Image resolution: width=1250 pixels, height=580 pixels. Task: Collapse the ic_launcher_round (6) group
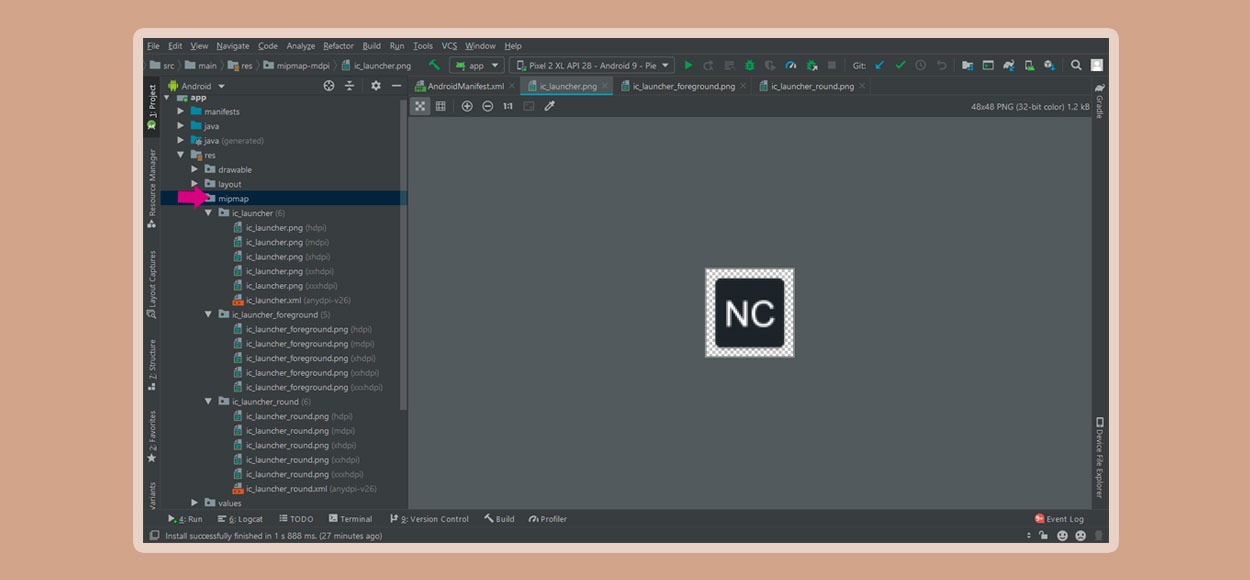pos(209,401)
